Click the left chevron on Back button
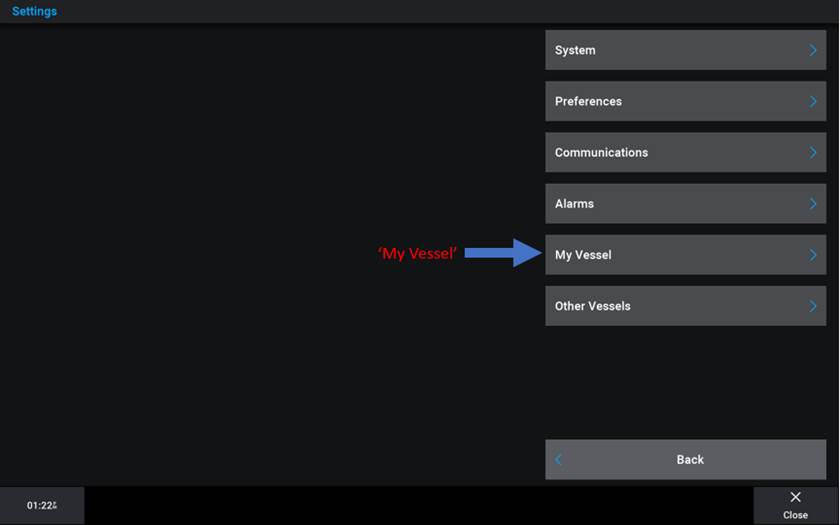840x525 pixels. coord(559,460)
